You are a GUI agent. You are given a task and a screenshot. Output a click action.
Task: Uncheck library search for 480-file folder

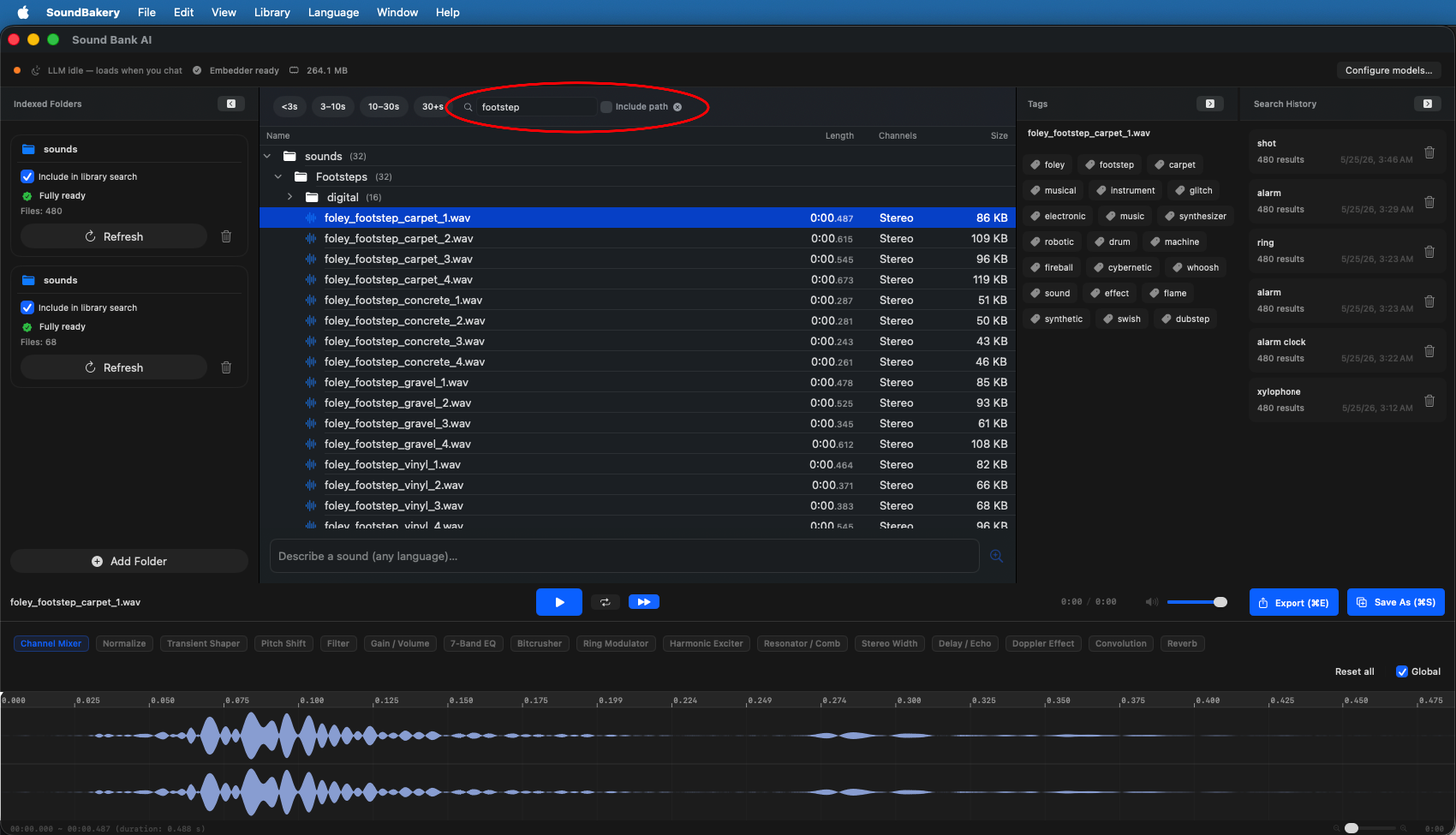pos(27,176)
